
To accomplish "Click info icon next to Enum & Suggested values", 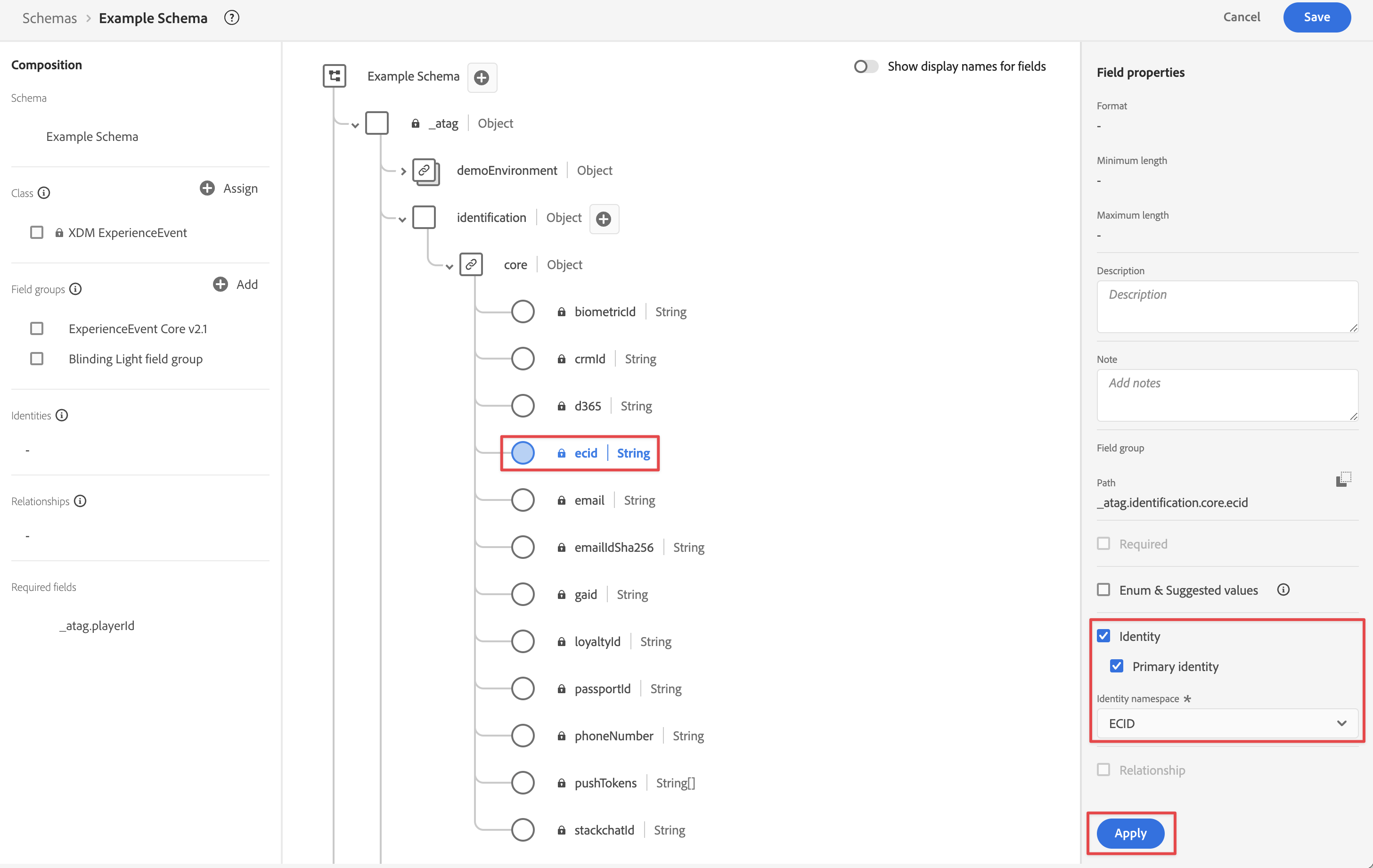I will click(x=1283, y=590).
